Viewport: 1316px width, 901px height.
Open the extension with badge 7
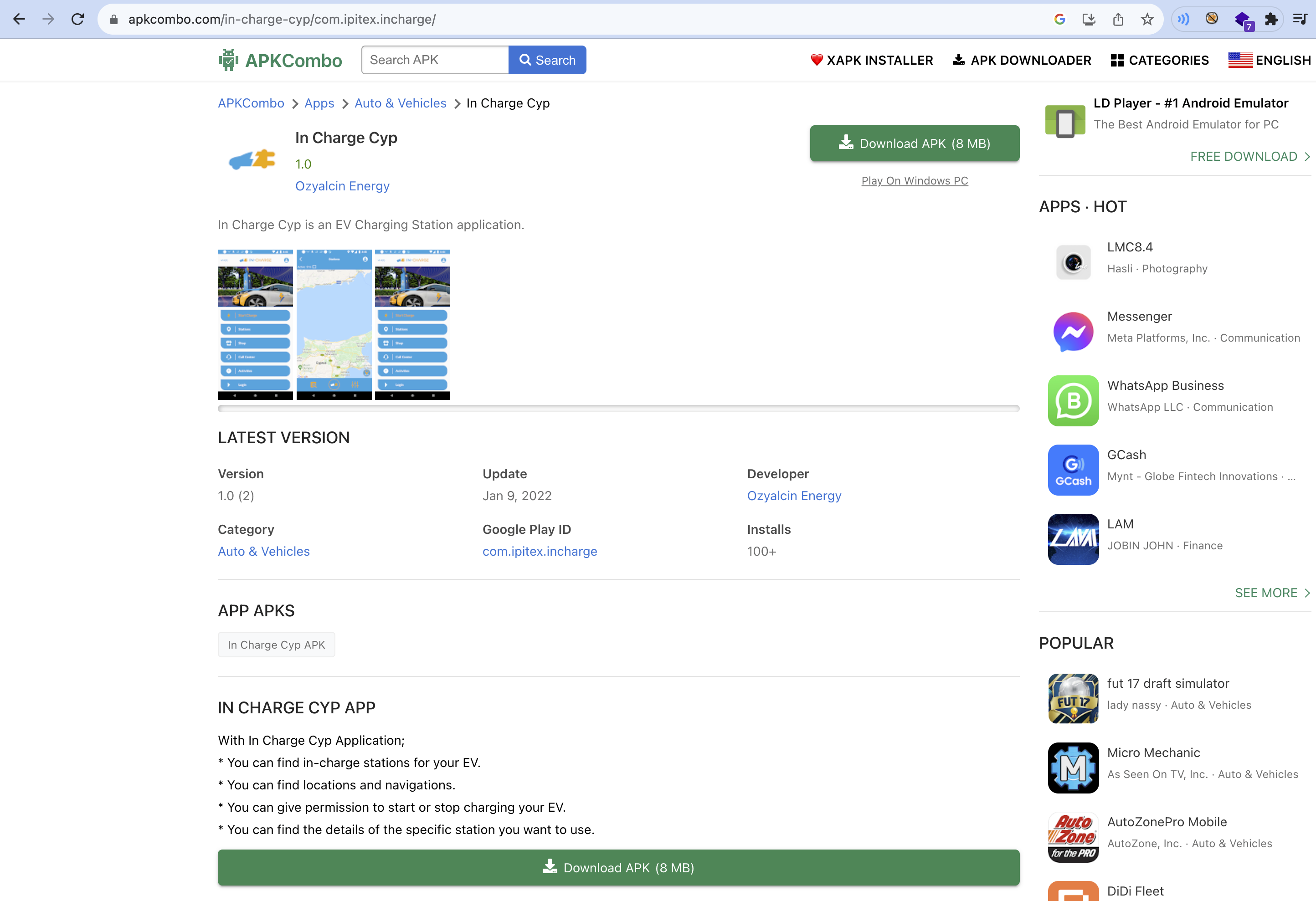pos(1243,20)
